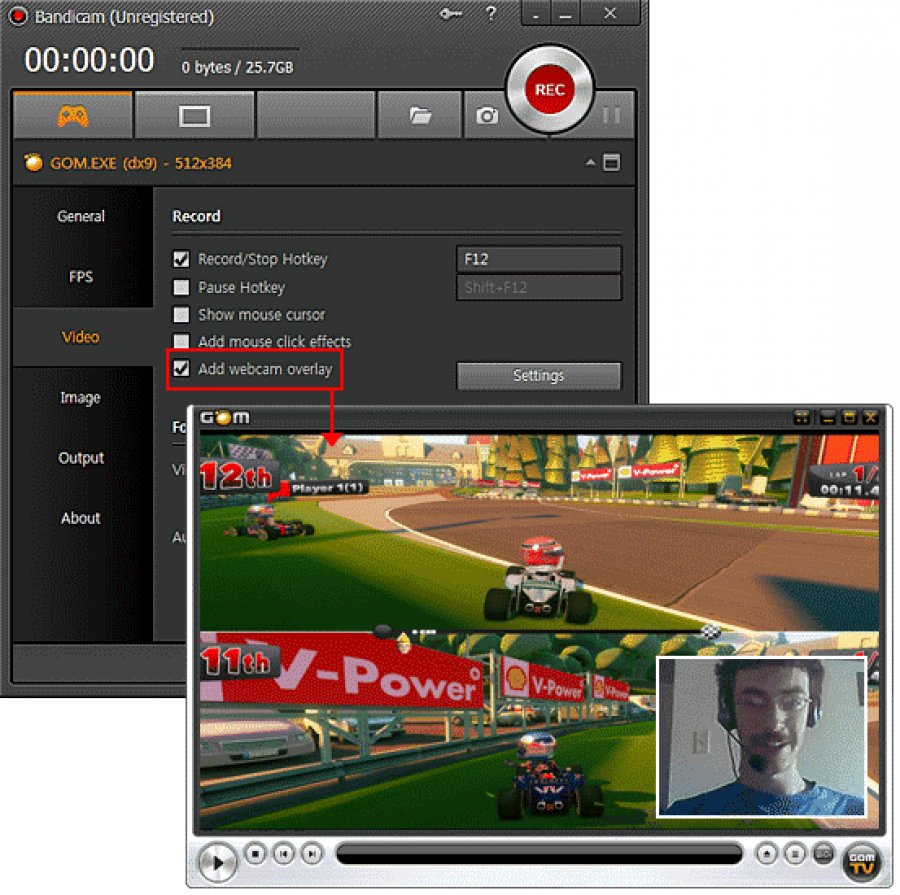The height and width of the screenshot is (895, 900).
Task: Uncheck the Record/Stop Hotkey checkbox
Action: pyautogui.click(x=181, y=260)
